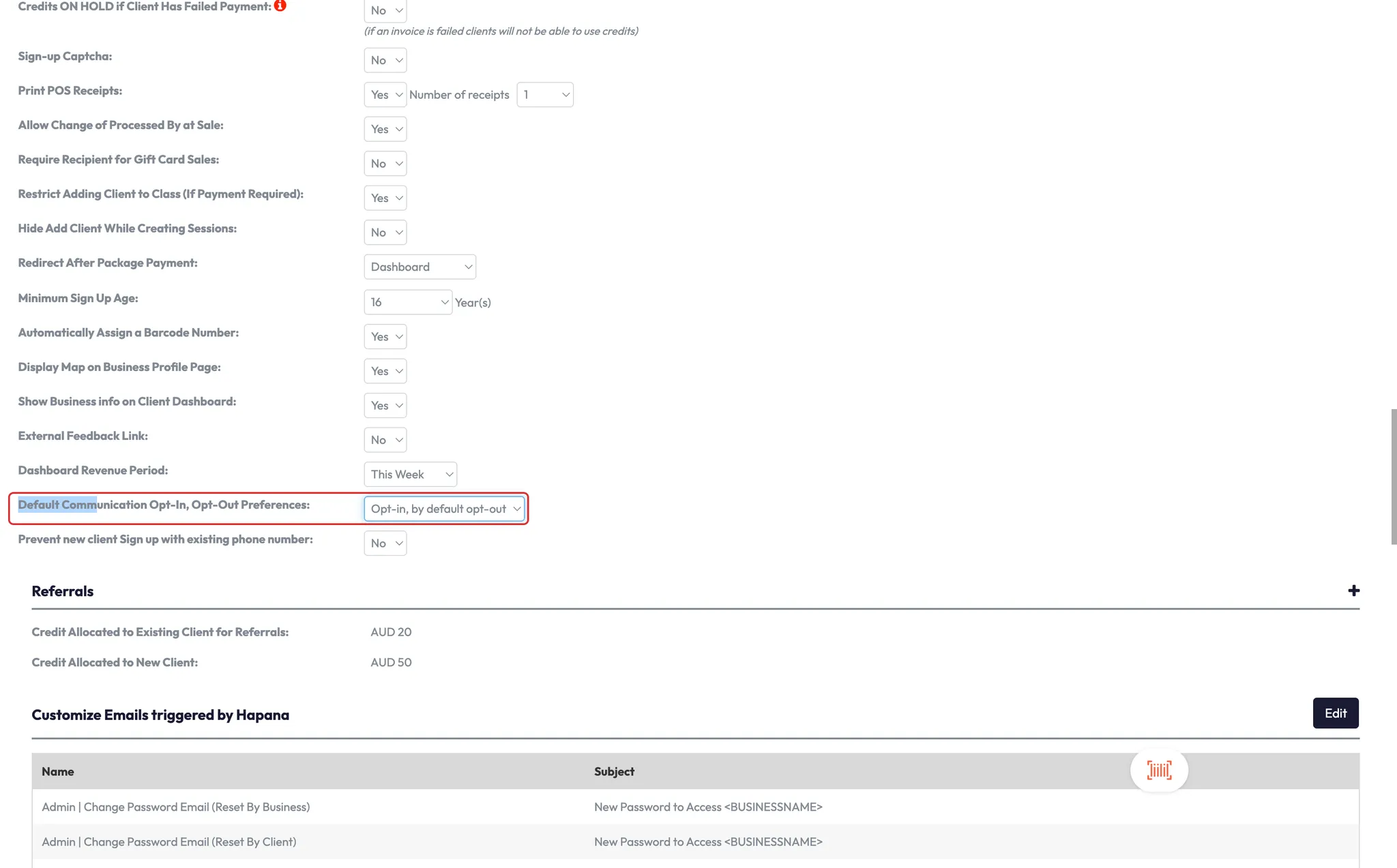Click the vertical page scrollbar

point(1394,477)
